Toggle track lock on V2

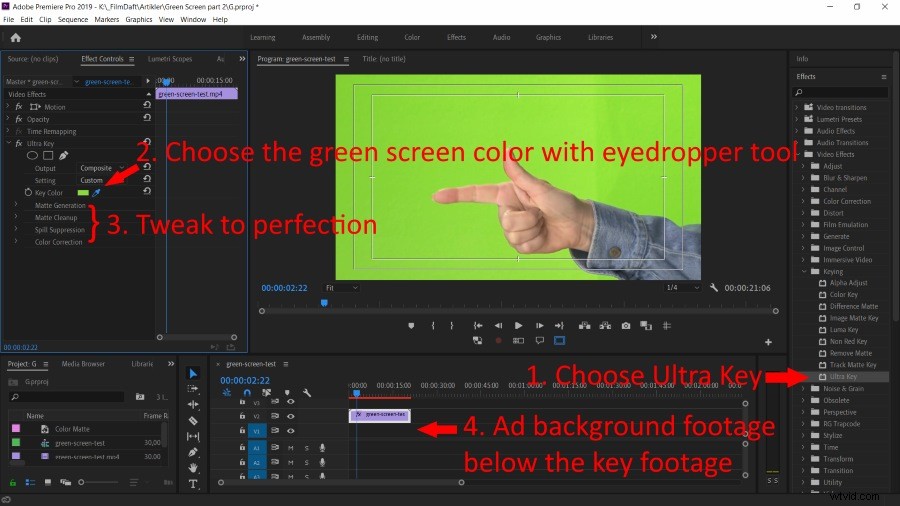pos(242,416)
